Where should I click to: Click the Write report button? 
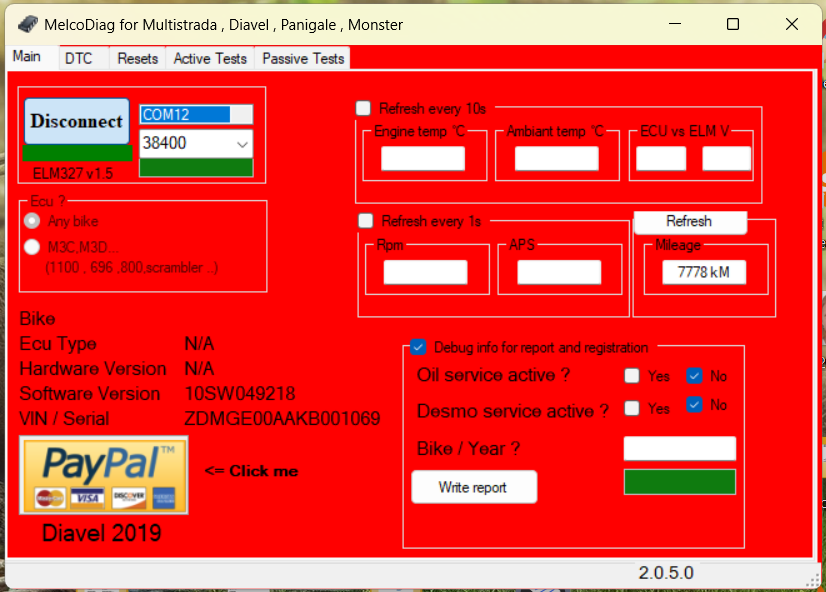[474, 487]
